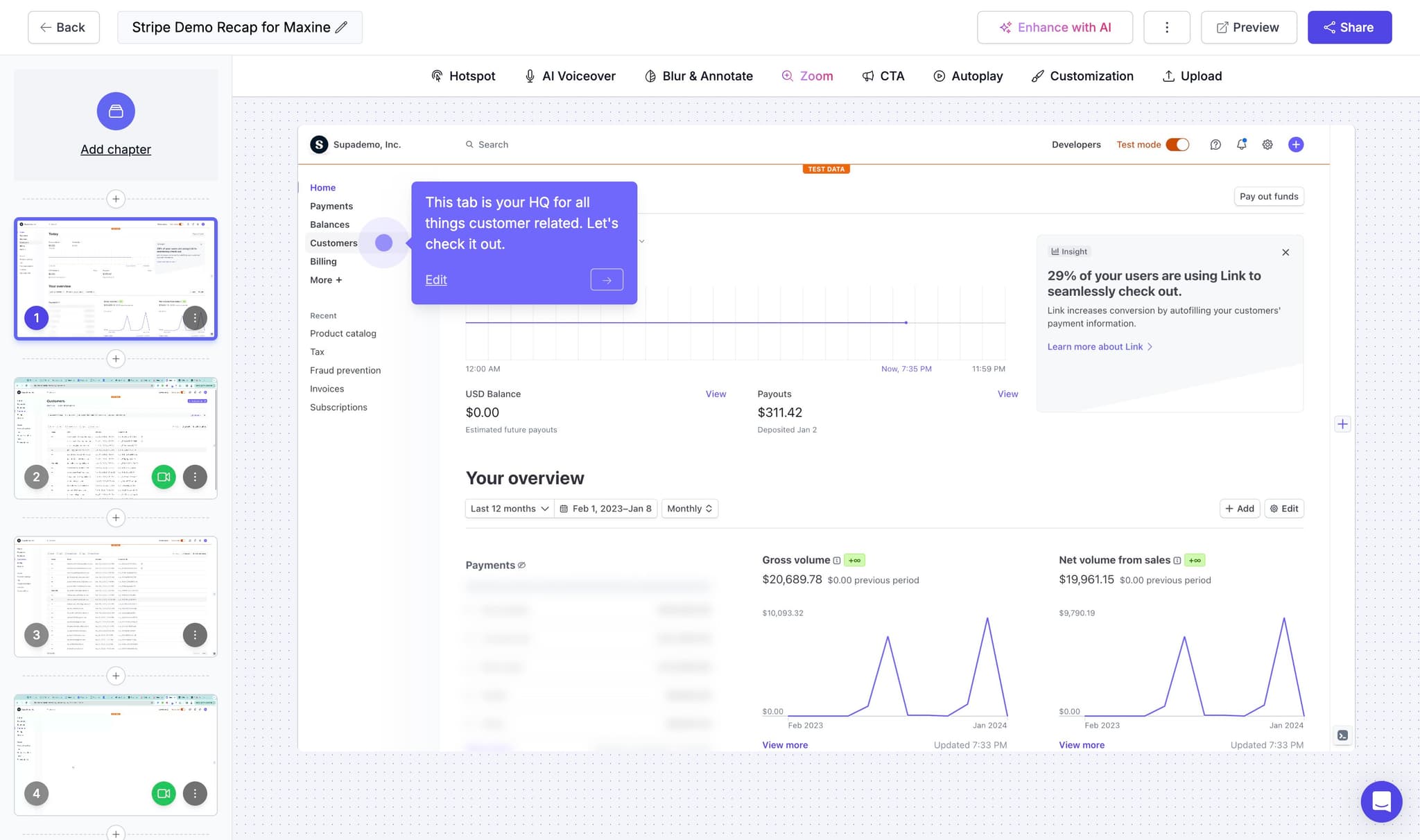Open the AI Voiceover tool

[570, 76]
